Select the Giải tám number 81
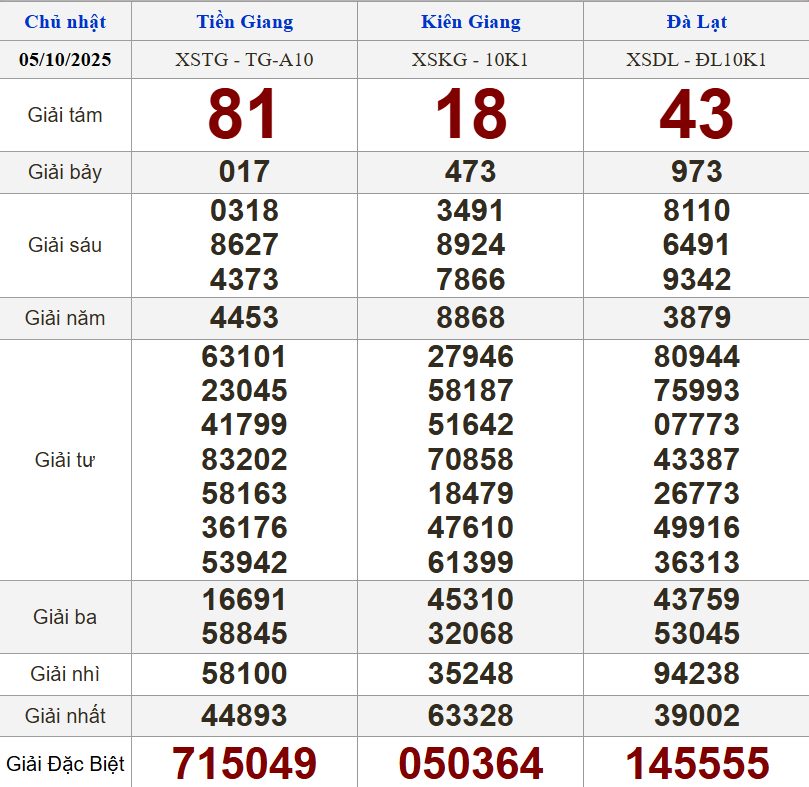This screenshot has width=809, height=787. (x=243, y=115)
